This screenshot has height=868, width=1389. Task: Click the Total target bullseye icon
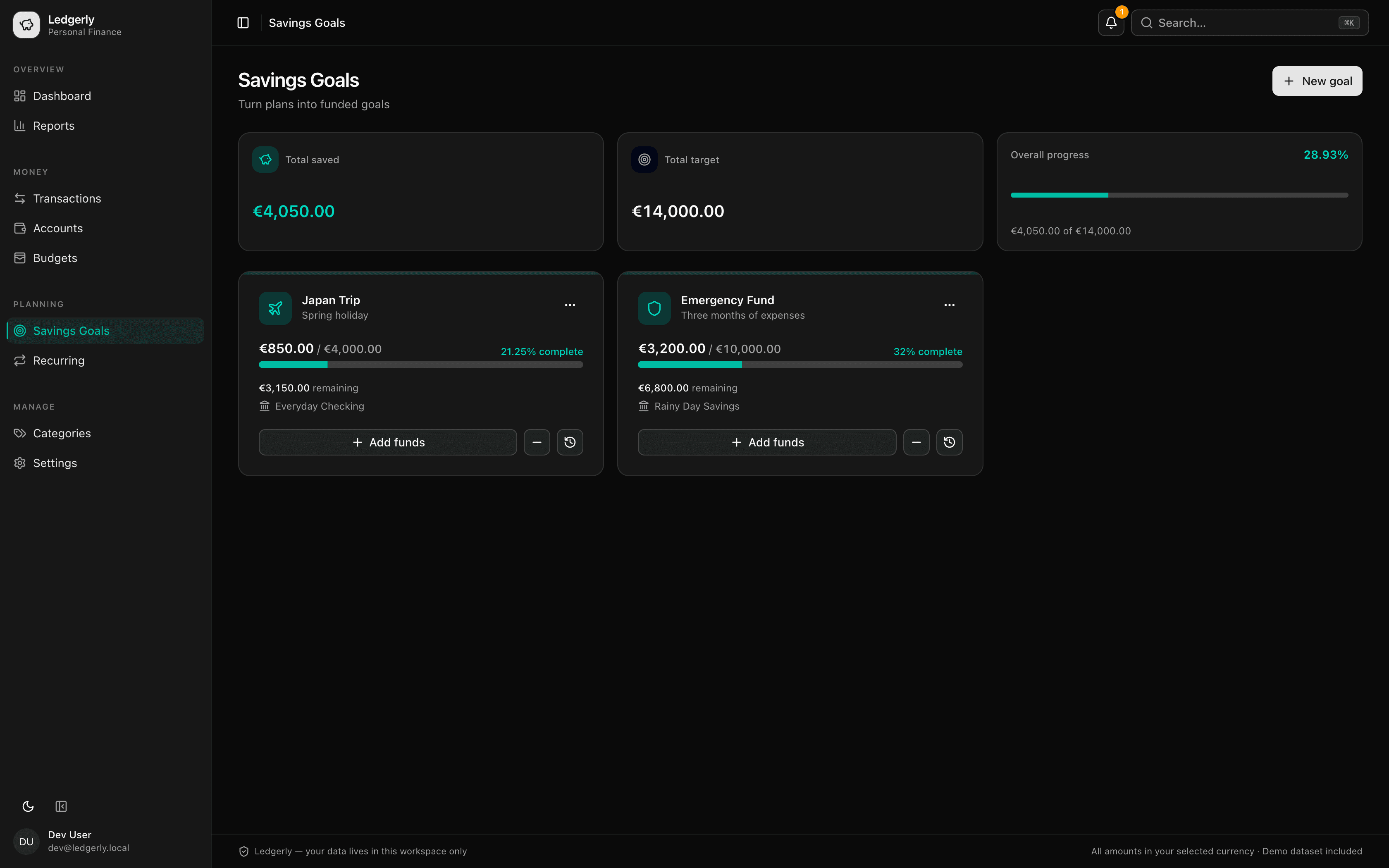coord(644,160)
